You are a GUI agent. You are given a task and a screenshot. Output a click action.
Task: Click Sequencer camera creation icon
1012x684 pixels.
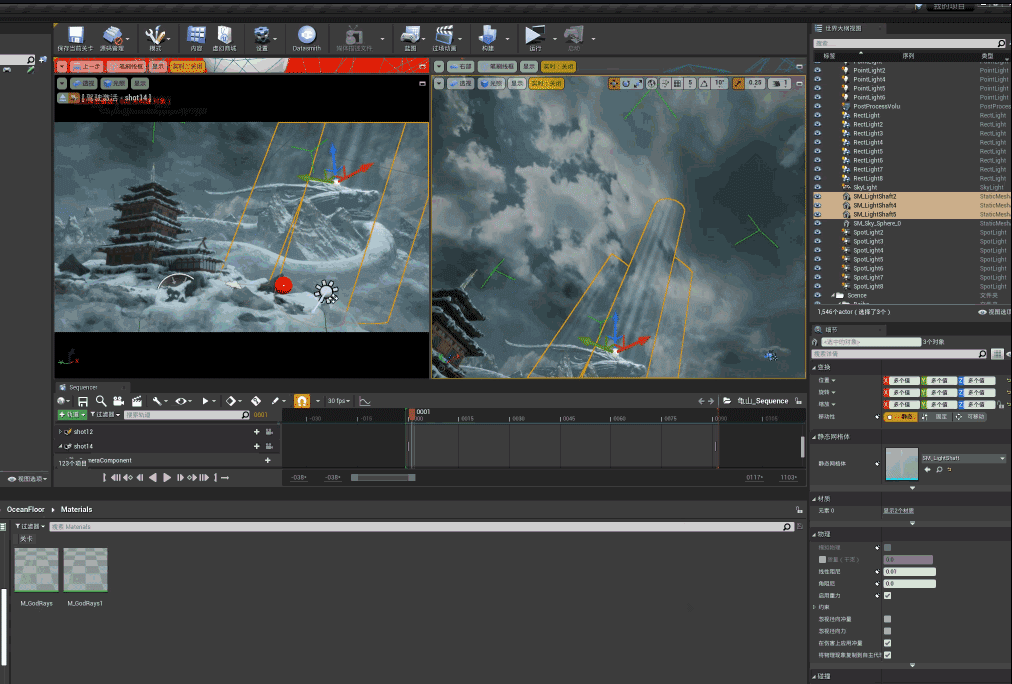tap(119, 401)
